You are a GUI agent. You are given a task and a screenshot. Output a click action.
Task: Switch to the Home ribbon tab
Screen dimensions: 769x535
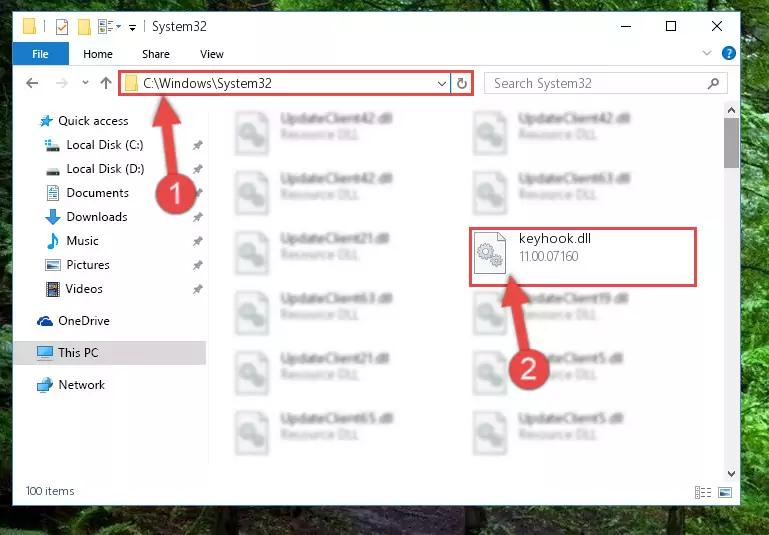tap(98, 54)
